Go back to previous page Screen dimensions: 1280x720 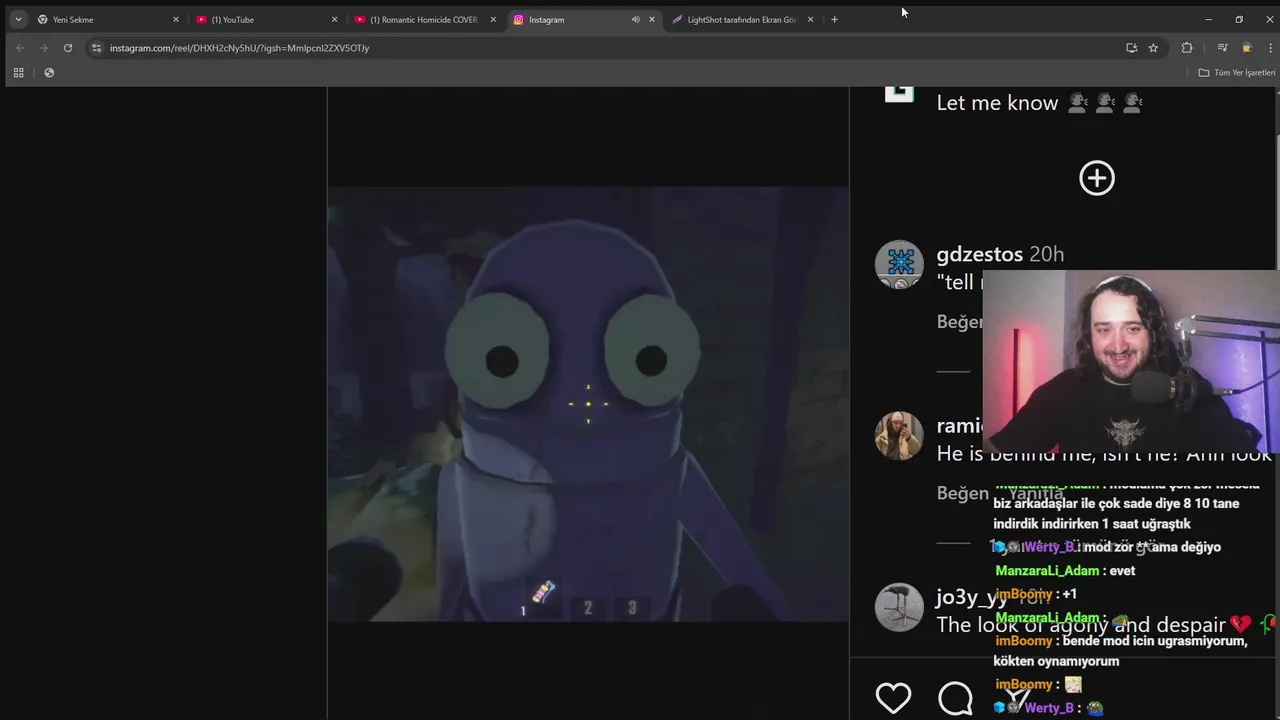20,48
